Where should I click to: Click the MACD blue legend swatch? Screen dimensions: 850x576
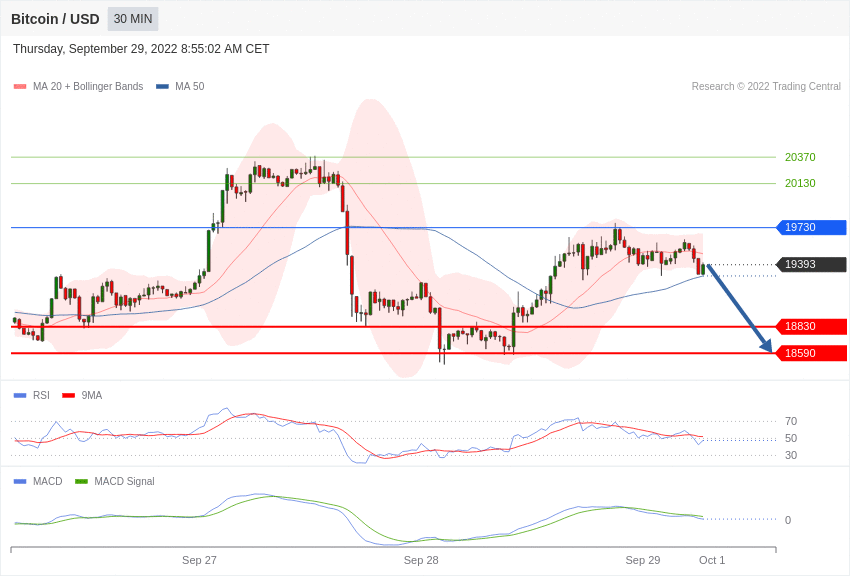click(x=20, y=482)
